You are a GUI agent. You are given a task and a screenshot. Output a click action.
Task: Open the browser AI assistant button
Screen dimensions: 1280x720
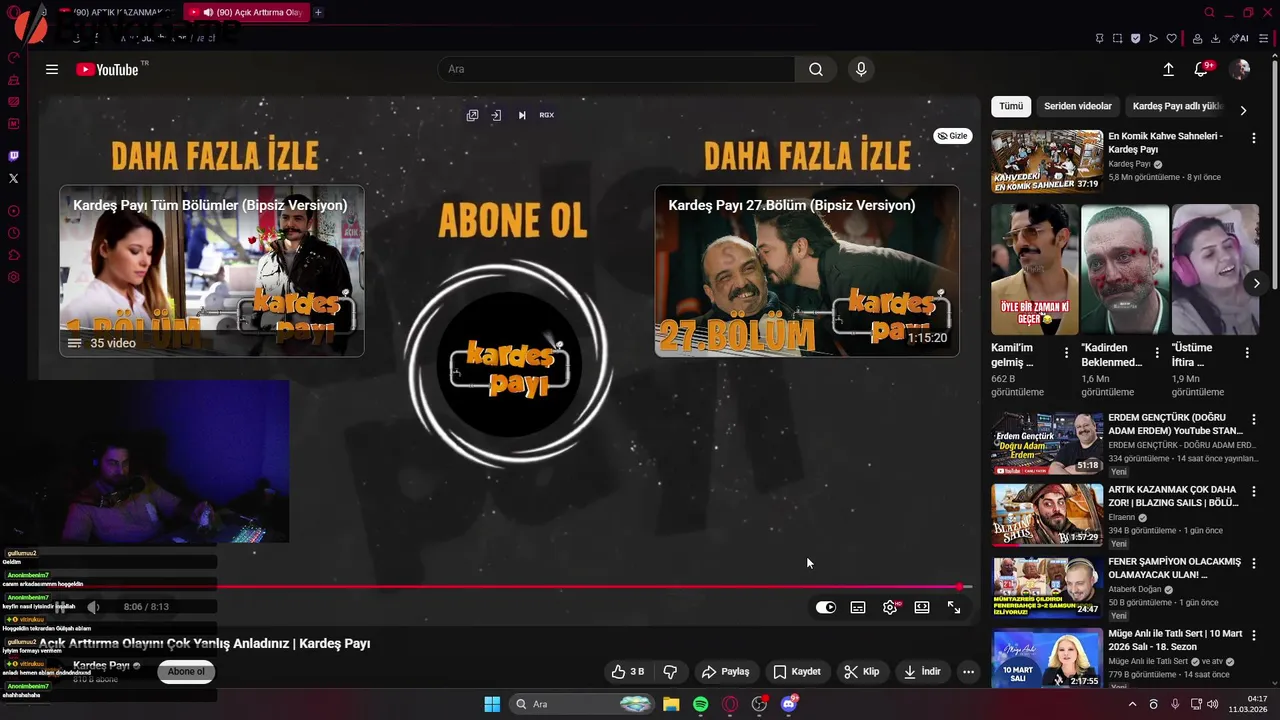1239,39
